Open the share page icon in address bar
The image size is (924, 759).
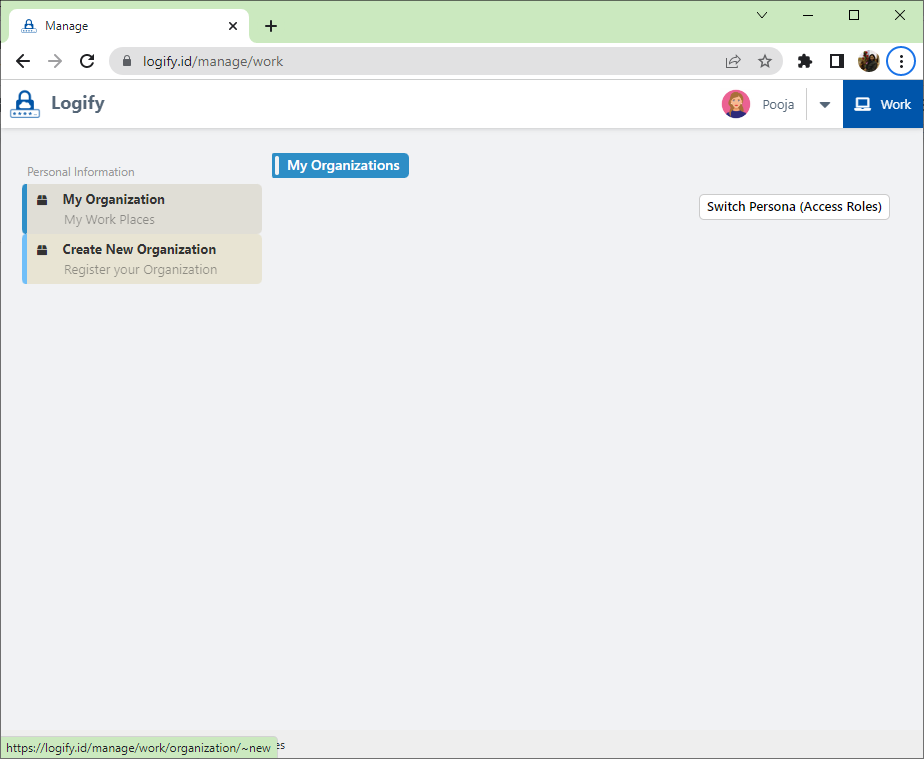pyautogui.click(x=733, y=61)
